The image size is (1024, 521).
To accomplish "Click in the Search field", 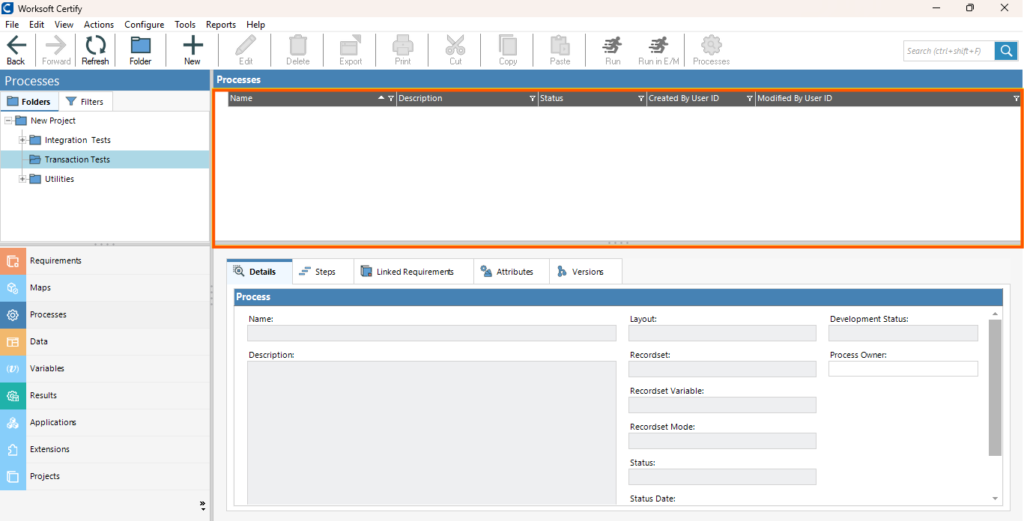I will 949,51.
